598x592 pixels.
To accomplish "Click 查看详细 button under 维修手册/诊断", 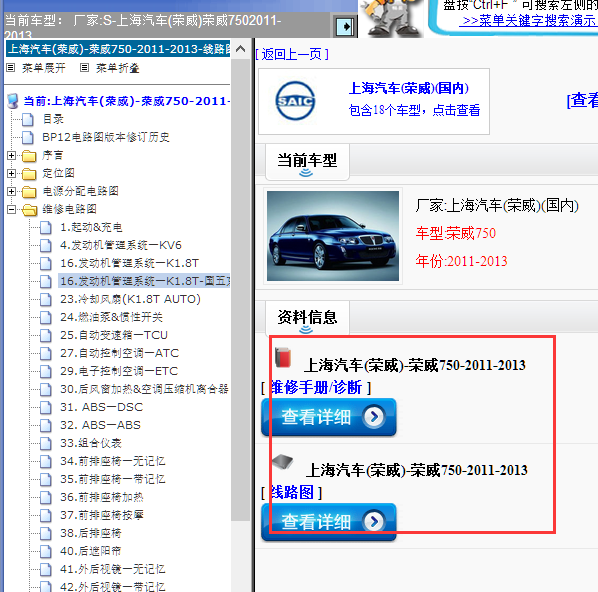I will click(x=329, y=417).
